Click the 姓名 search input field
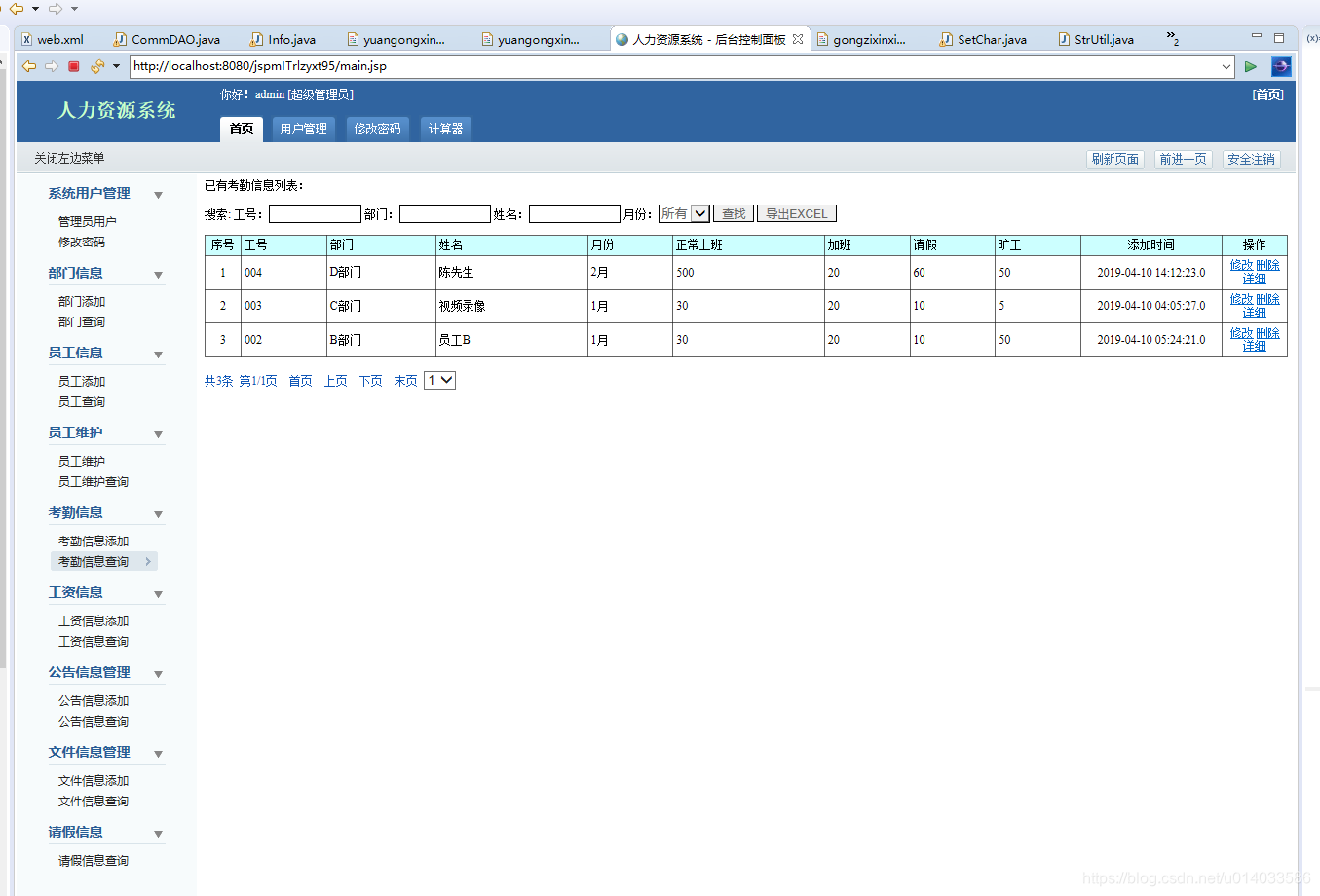 coord(575,214)
